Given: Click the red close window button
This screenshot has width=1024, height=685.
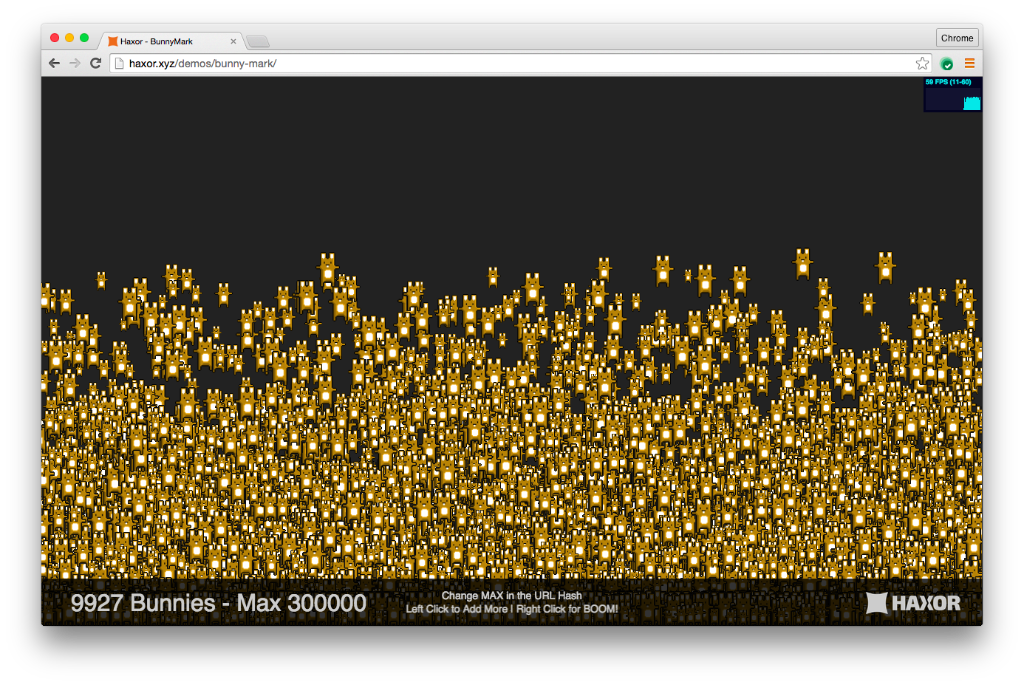Looking at the screenshot, I should [55, 38].
